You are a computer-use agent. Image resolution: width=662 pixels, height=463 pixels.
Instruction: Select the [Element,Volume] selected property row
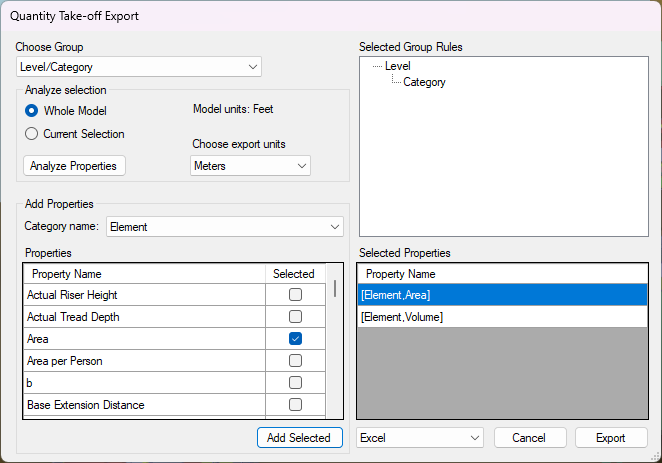502,317
